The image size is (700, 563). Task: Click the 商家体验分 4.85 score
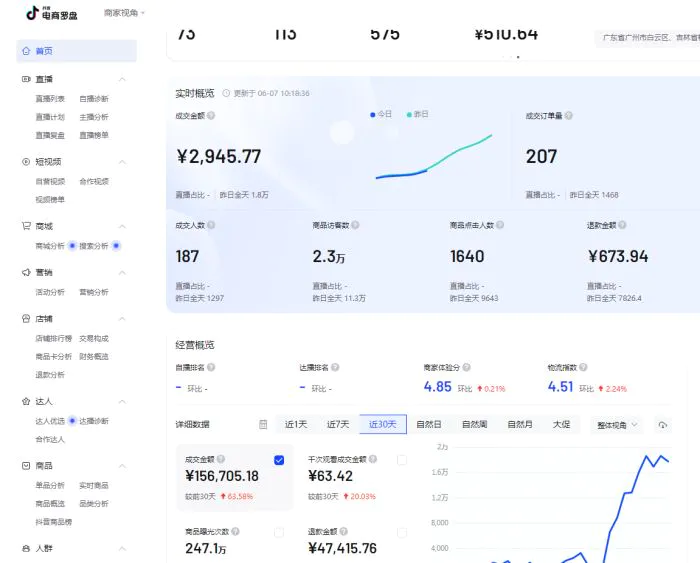coord(438,387)
